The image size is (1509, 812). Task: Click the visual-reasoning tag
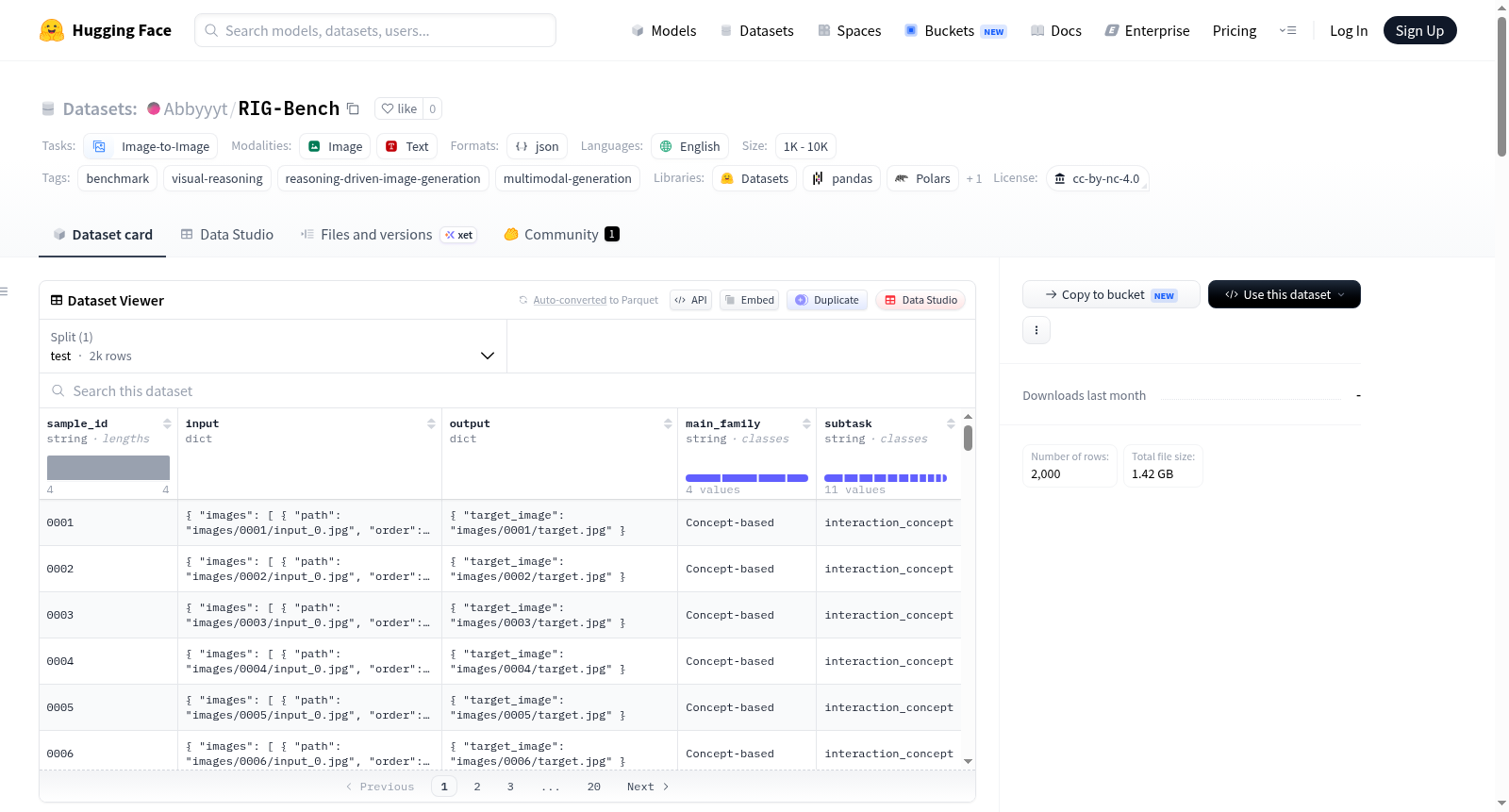(217, 178)
